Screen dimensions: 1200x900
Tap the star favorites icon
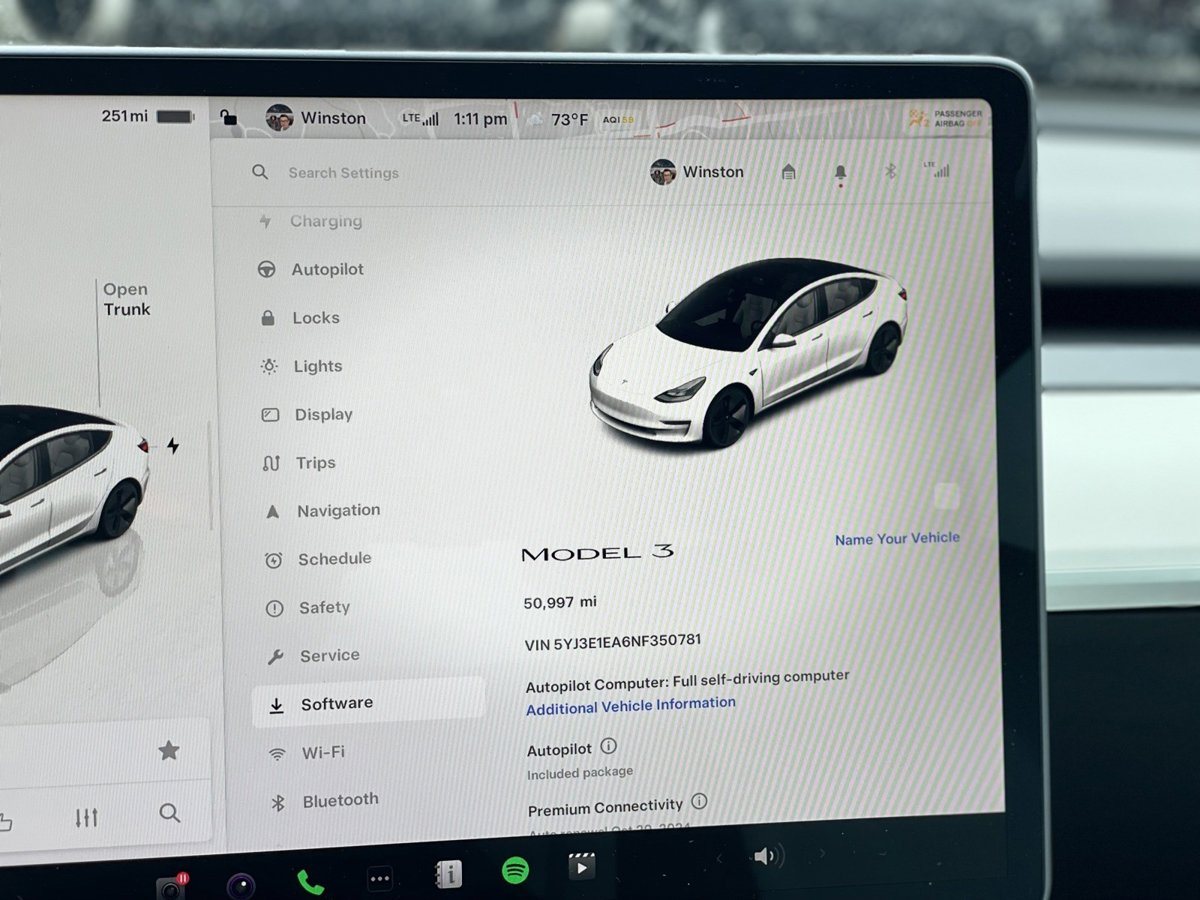coord(169,750)
